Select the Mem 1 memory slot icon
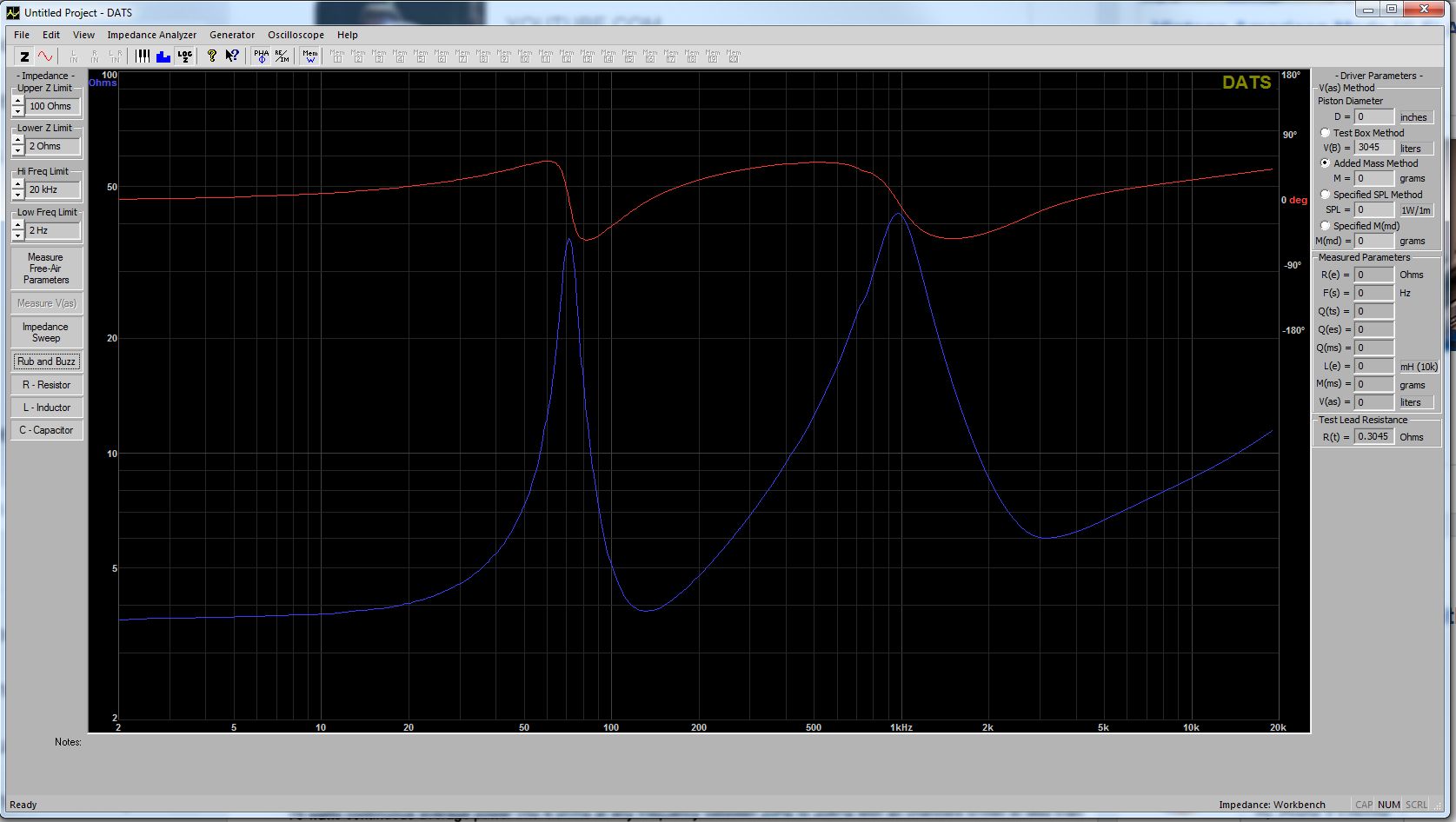This screenshot has width=1456, height=822. 337,56
